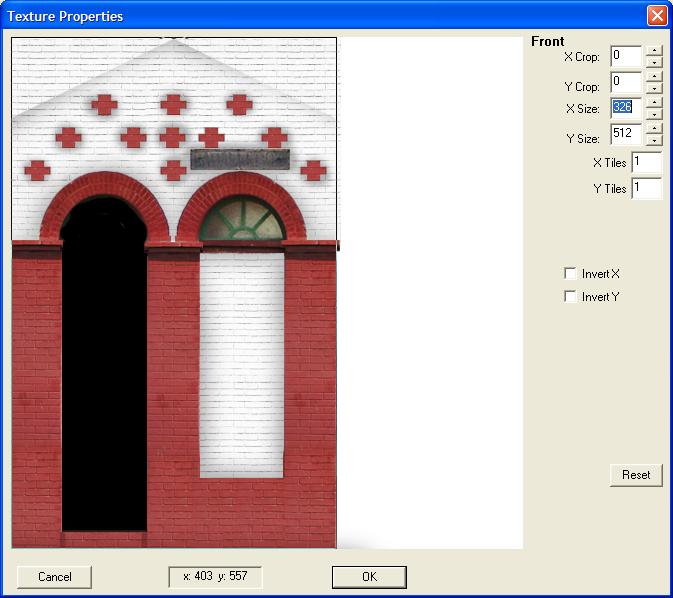This screenshot has width=673, height=598.
Task: Focus the X Crop input field
Action: [x=625, y=56]
